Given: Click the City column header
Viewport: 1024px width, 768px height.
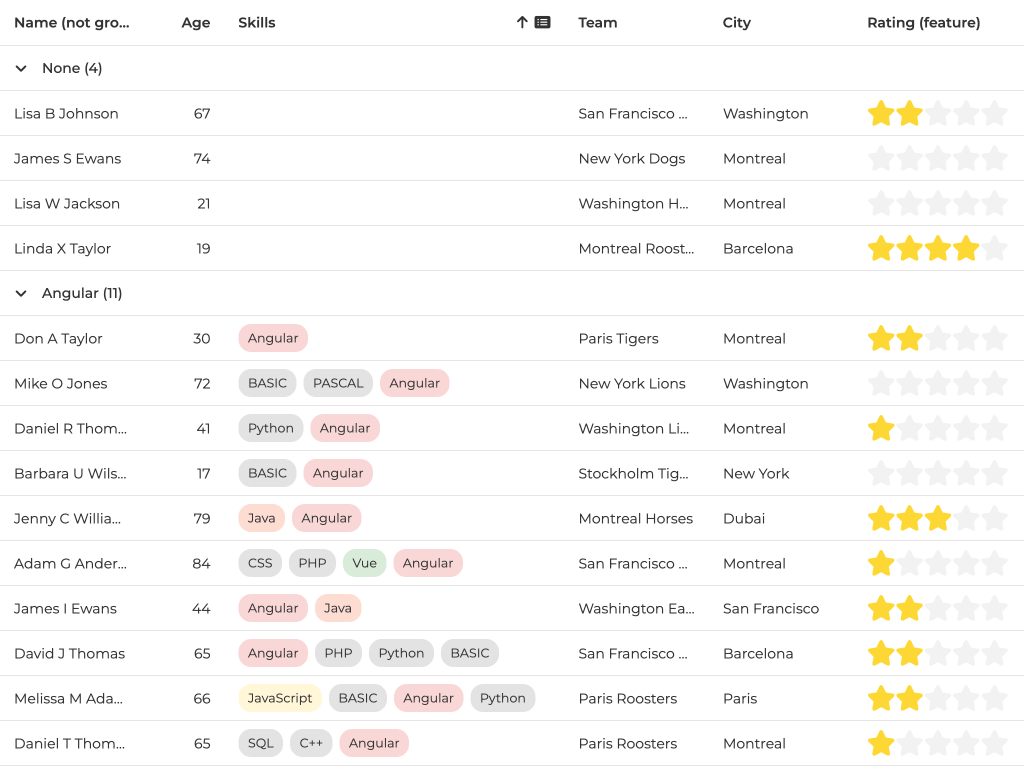Looking at the screenshot, I should (x=736, y=22).
